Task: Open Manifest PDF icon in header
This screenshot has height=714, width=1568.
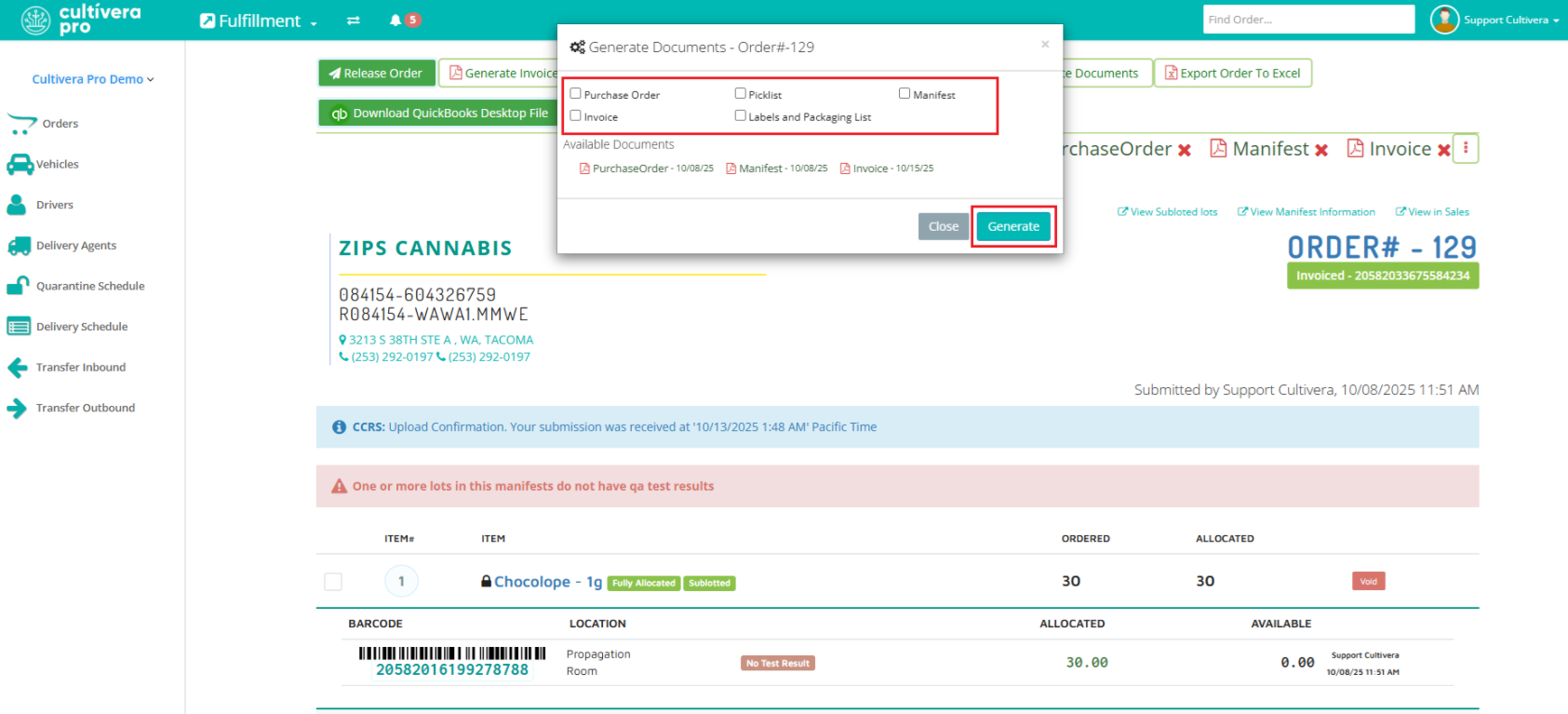Action: click(1217, 148)
